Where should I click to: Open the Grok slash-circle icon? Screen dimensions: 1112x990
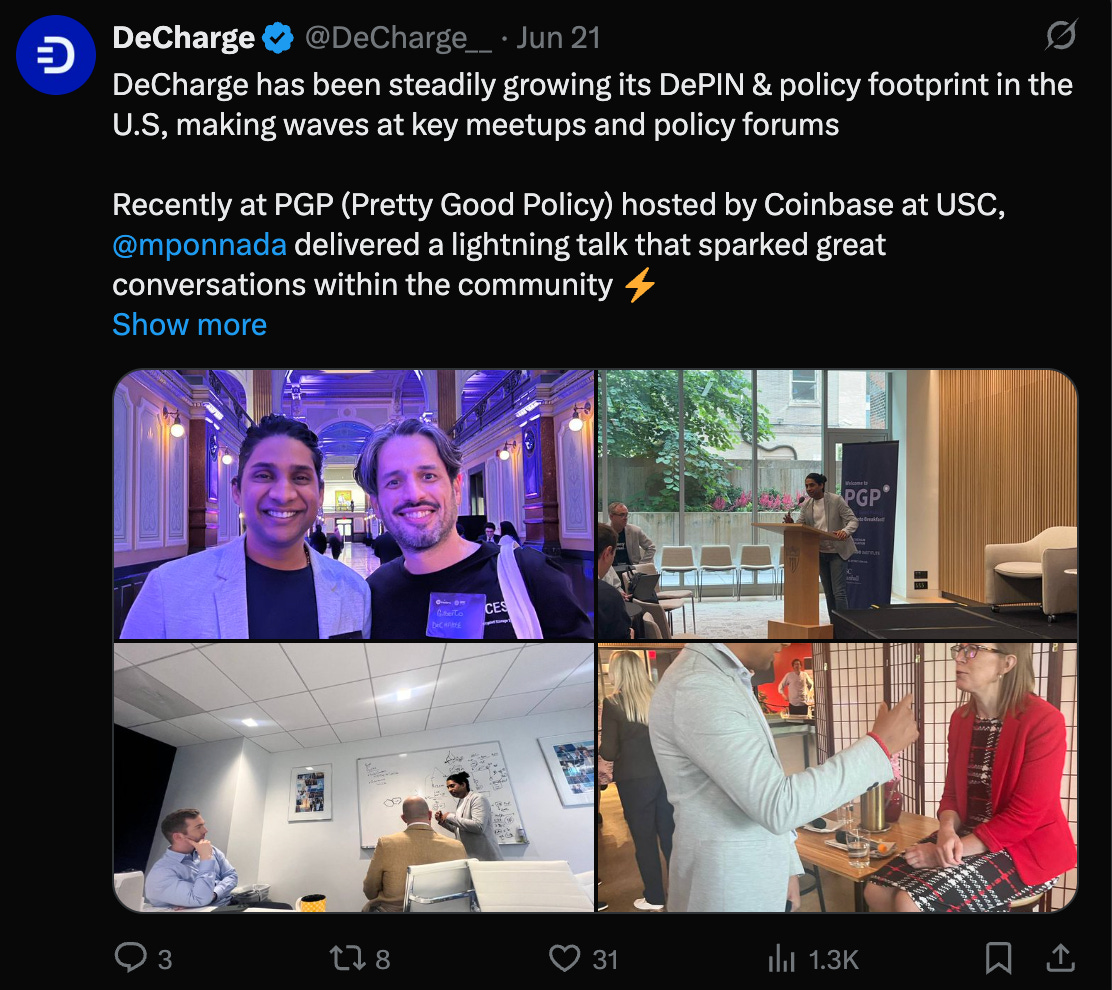(1061, 35)
